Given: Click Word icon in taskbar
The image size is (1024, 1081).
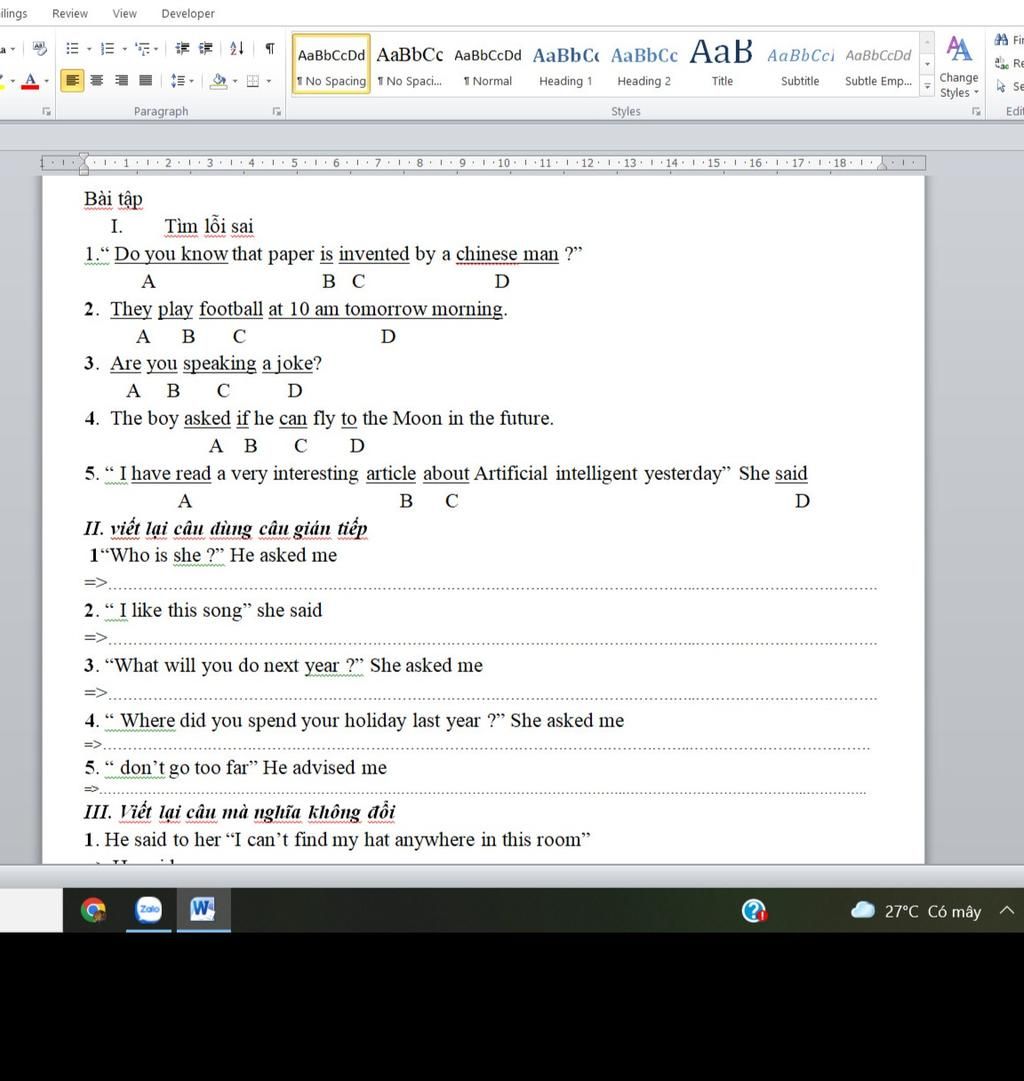Looking at the screenshot, I should click(203, 910).
